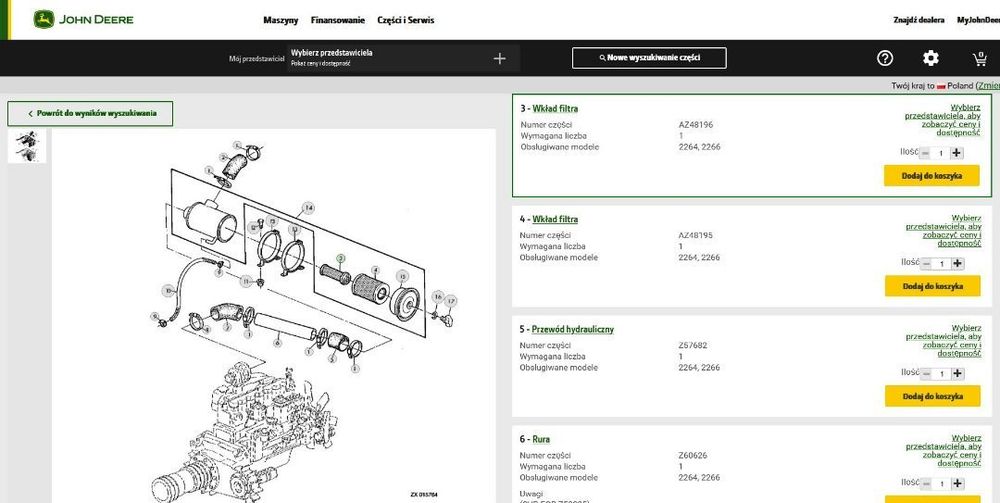Select callout 7 under the elbow hose
Viewport: 1000px width, 503px height.
click(x=228, y=327)
